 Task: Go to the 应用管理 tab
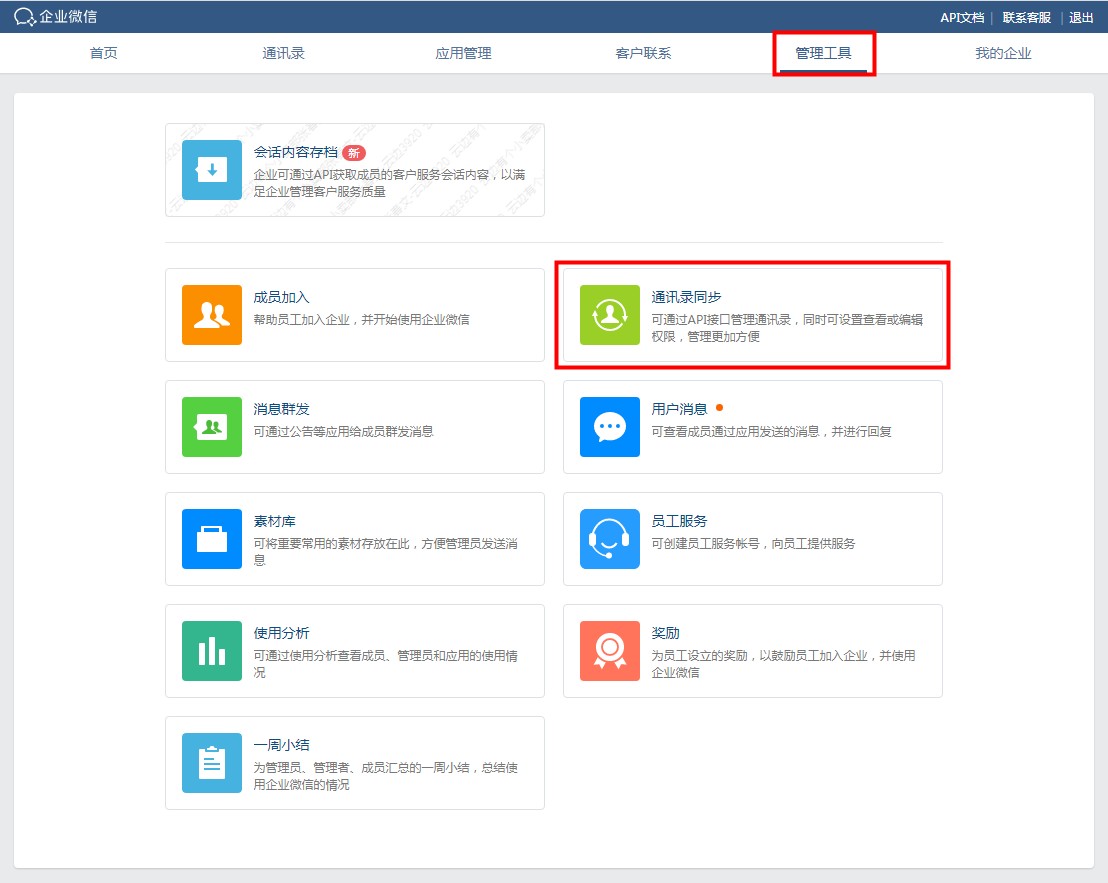(x=463, y=54)
